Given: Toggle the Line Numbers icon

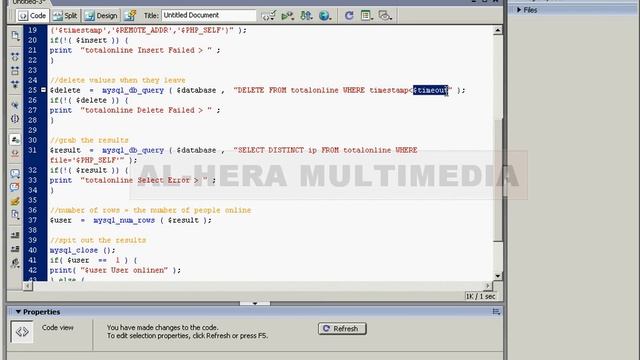Looking at the screenshot, I should pyautogui.click(x=15, y=140).
